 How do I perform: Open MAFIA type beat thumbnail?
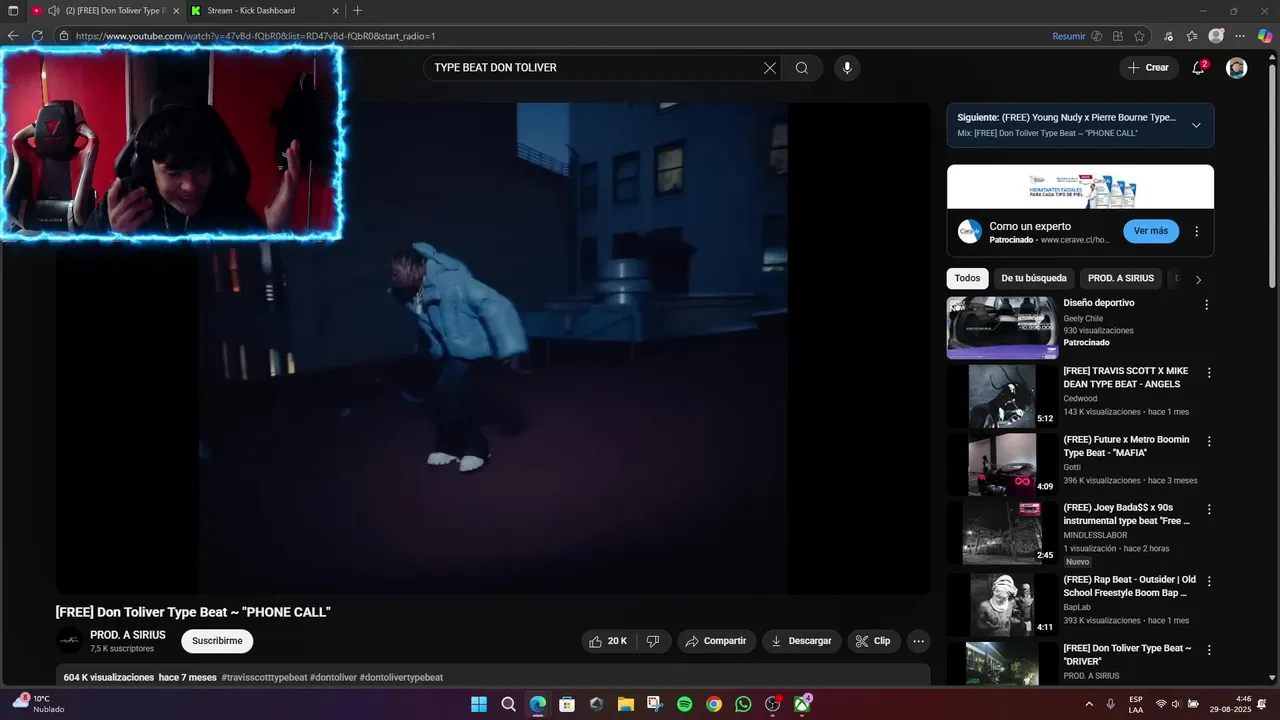pos(1002,464)
